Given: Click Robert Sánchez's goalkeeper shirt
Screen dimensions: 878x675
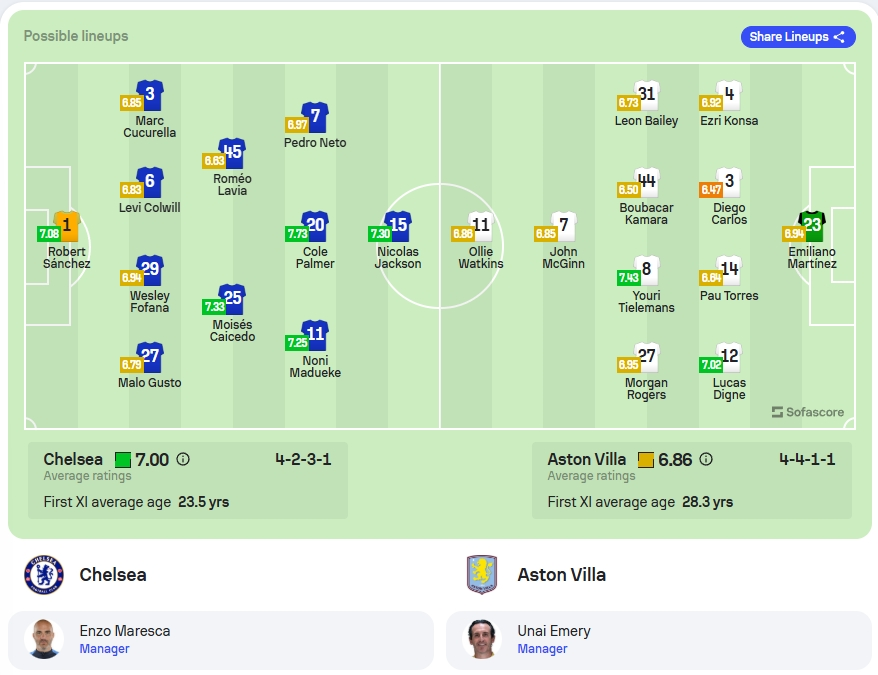Looking at the screenshot, I should [67, 226].
